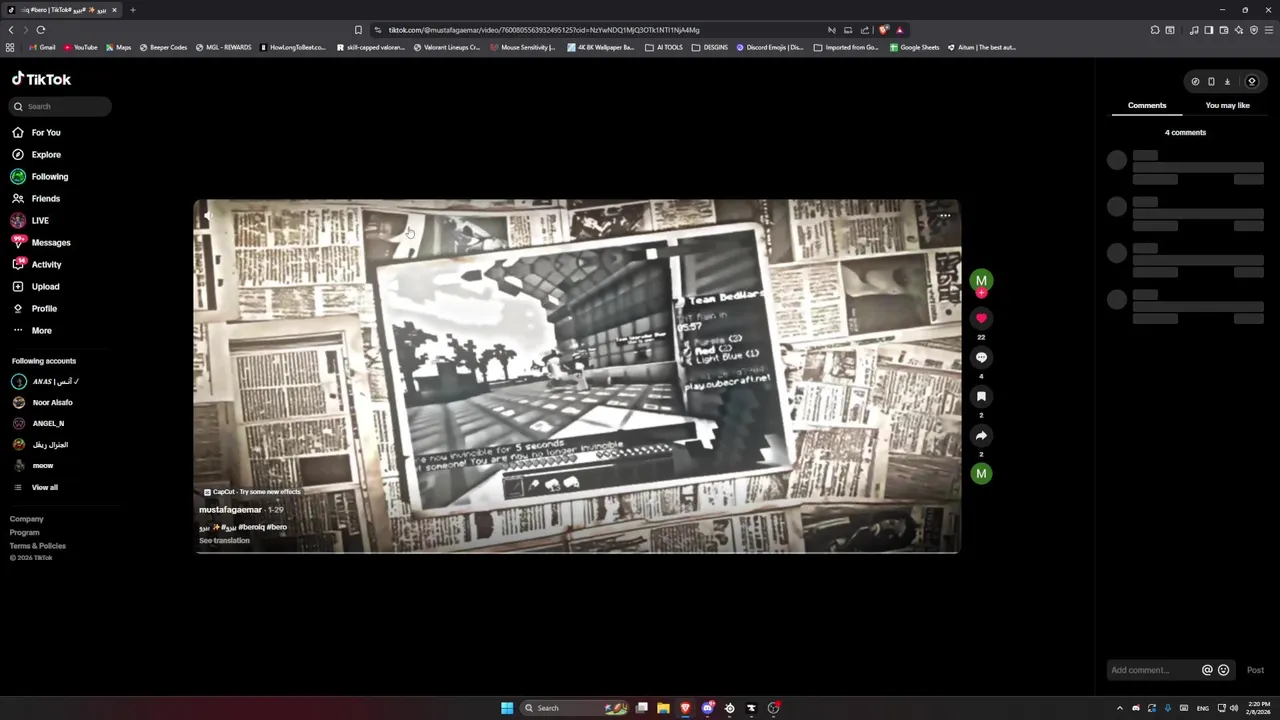The height and width of the screenshot is (720, 1280).
Task: Click the compass icon in top-right pill
Action: tap(1195, 81)
